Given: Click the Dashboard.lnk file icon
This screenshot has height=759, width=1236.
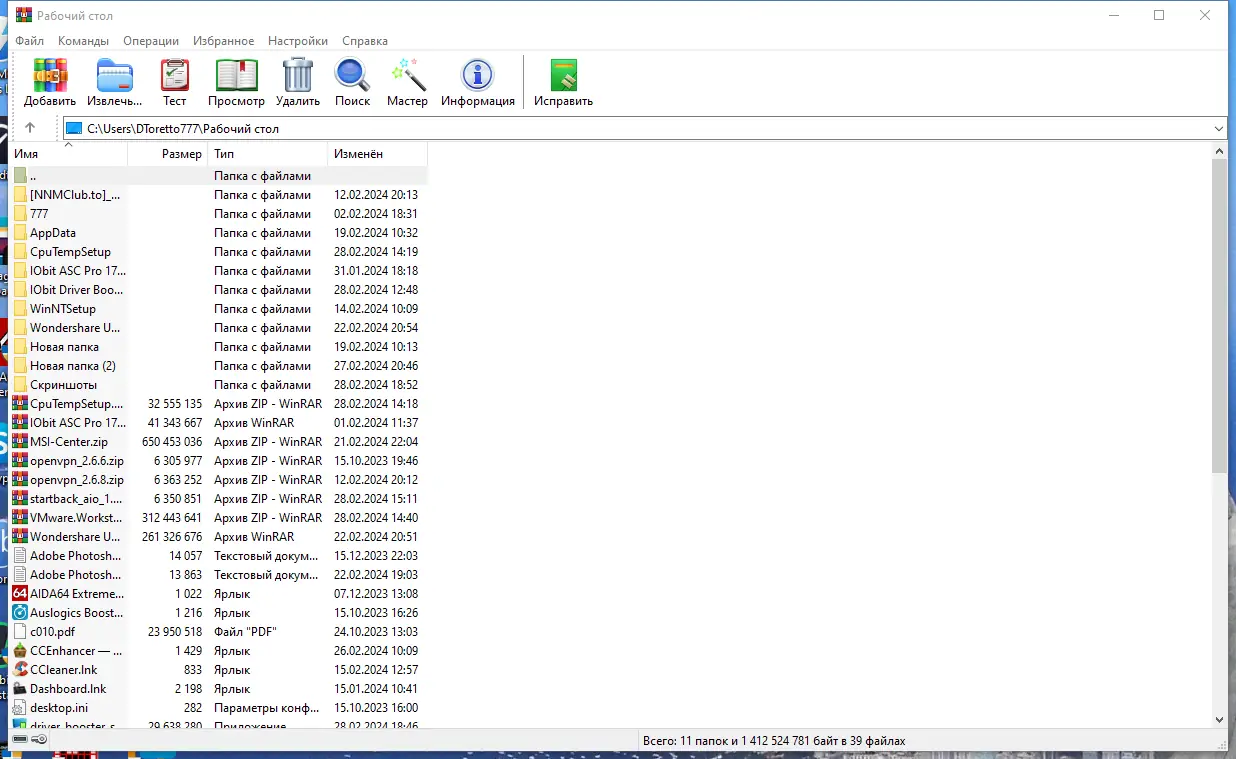Looking at the screenshot, I should [x=20, y=688].
